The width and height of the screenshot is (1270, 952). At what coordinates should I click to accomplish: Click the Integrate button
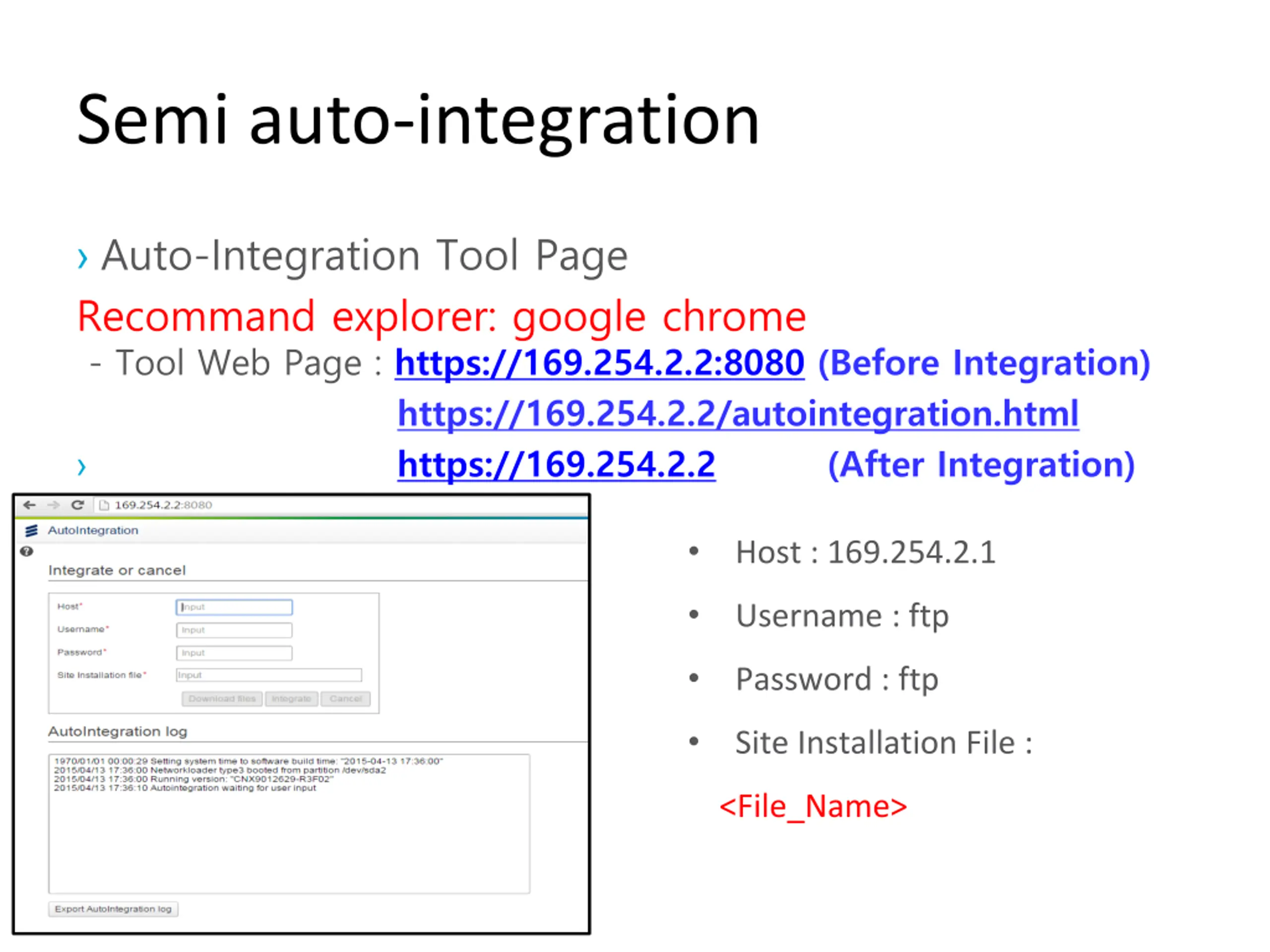pos(291,698)
